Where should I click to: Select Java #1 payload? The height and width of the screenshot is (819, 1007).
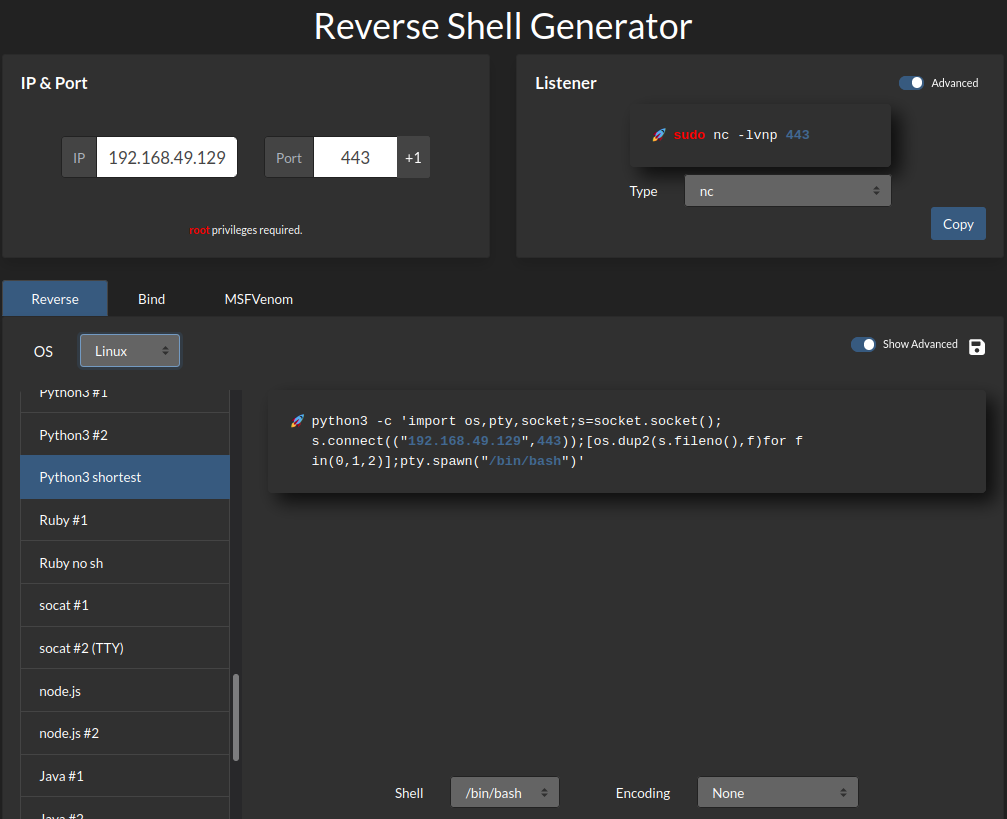pyautogui.click(x=125, y=776)
